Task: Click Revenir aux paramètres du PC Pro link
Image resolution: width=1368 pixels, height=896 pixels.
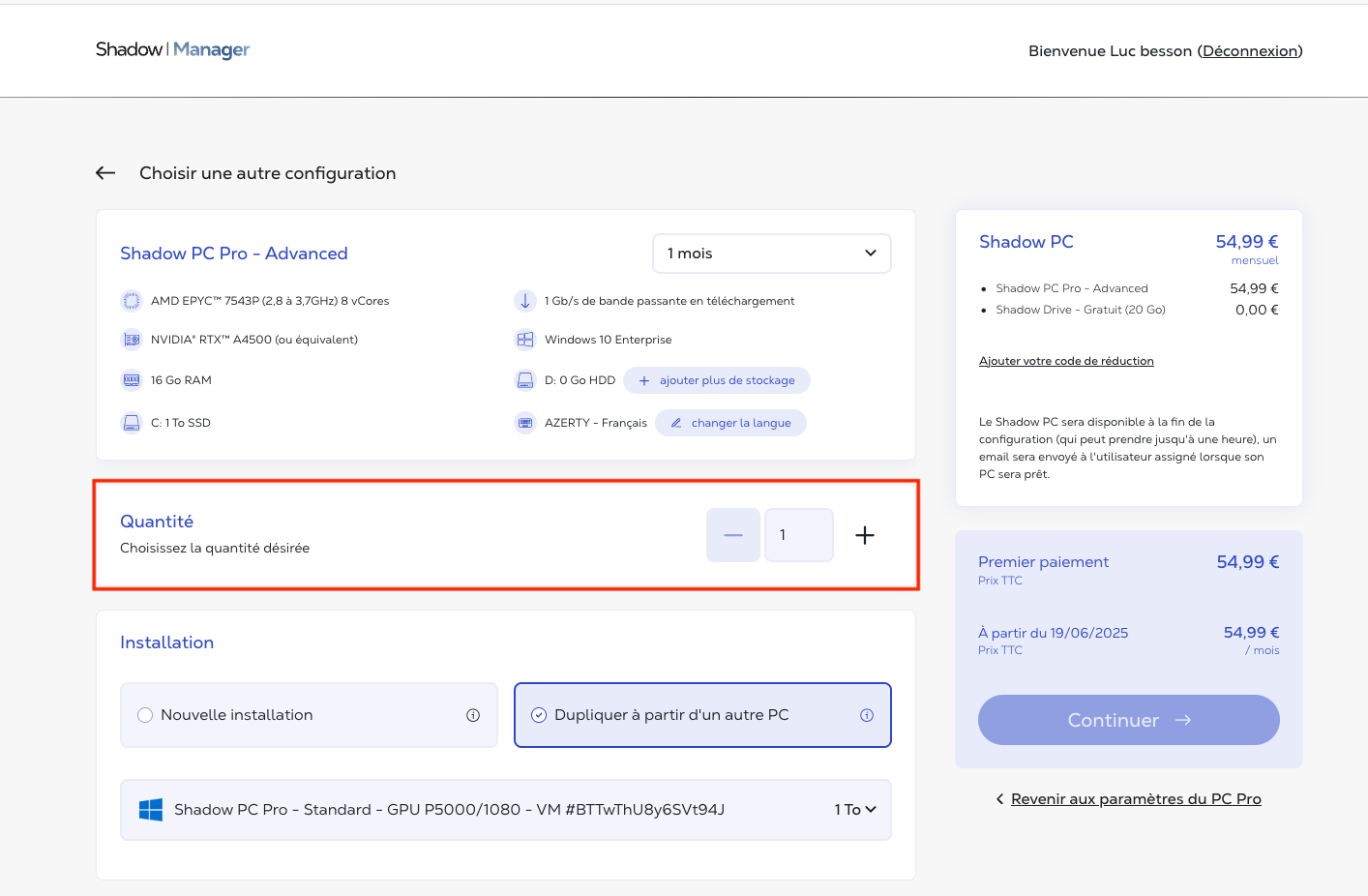Action: (x=1136, y=799)
